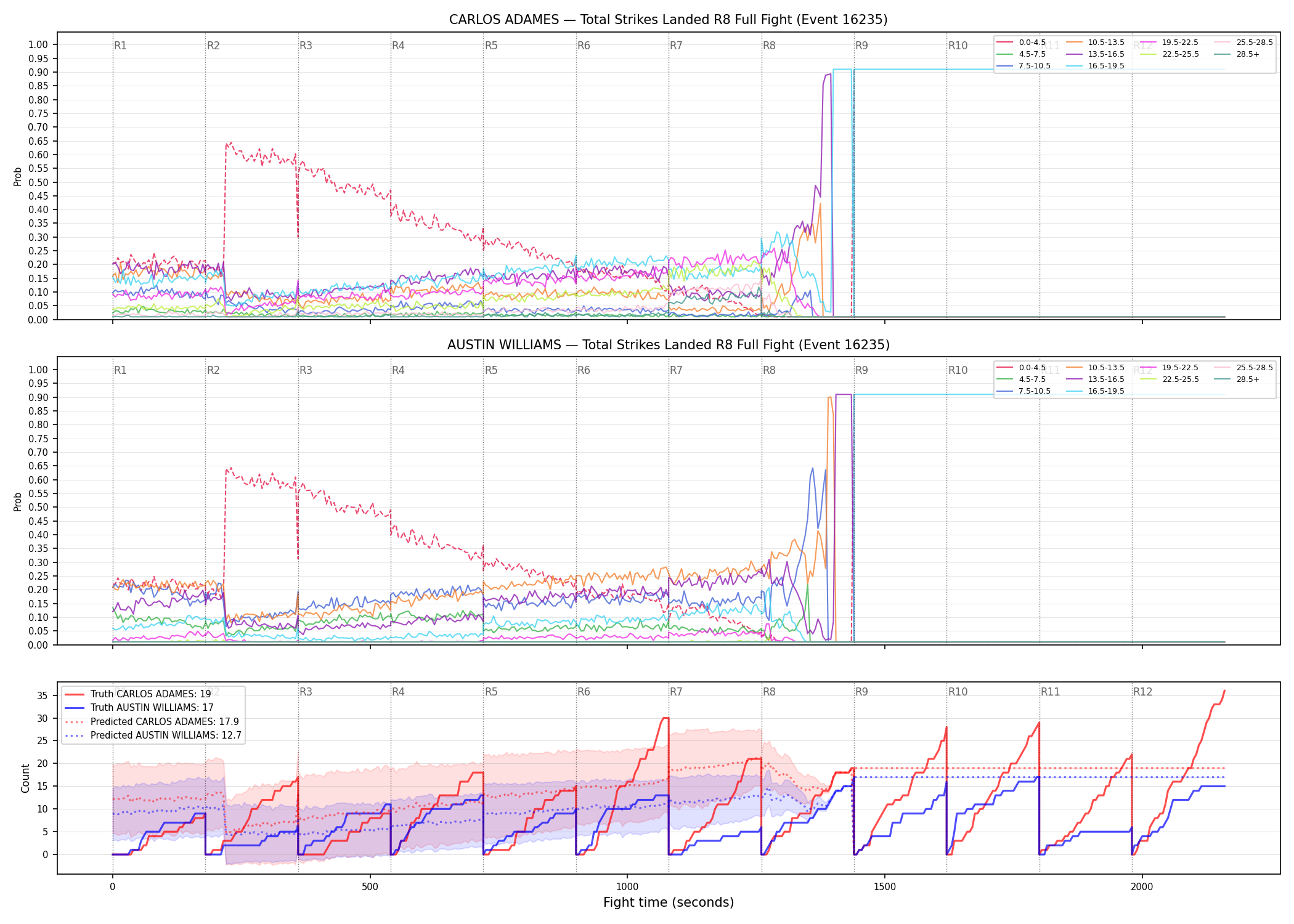1294x924 pixels.
Task: Click the R9 round marker in top chart
Action: 861,46
